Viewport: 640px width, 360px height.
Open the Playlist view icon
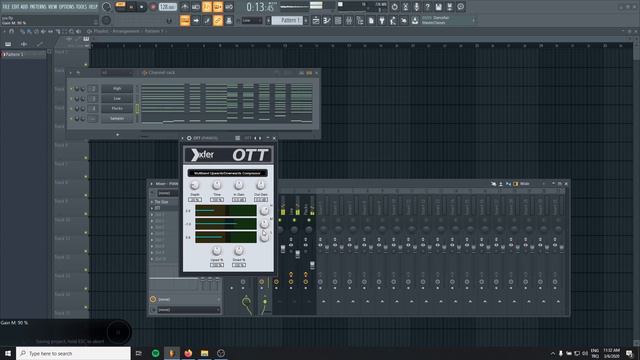click(316, 20)
